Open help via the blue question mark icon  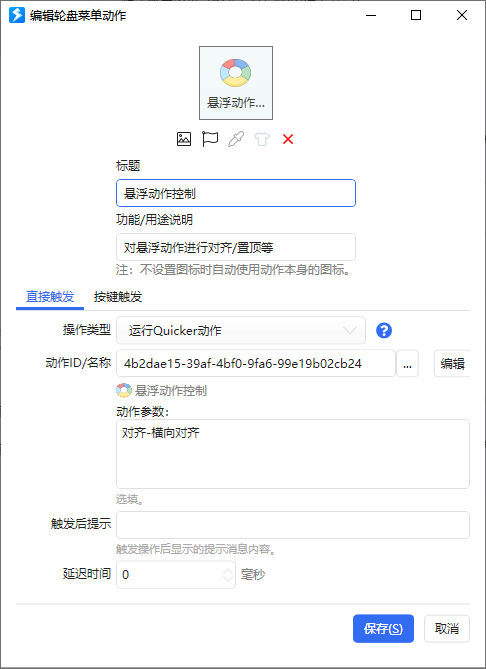coord(384,330)
